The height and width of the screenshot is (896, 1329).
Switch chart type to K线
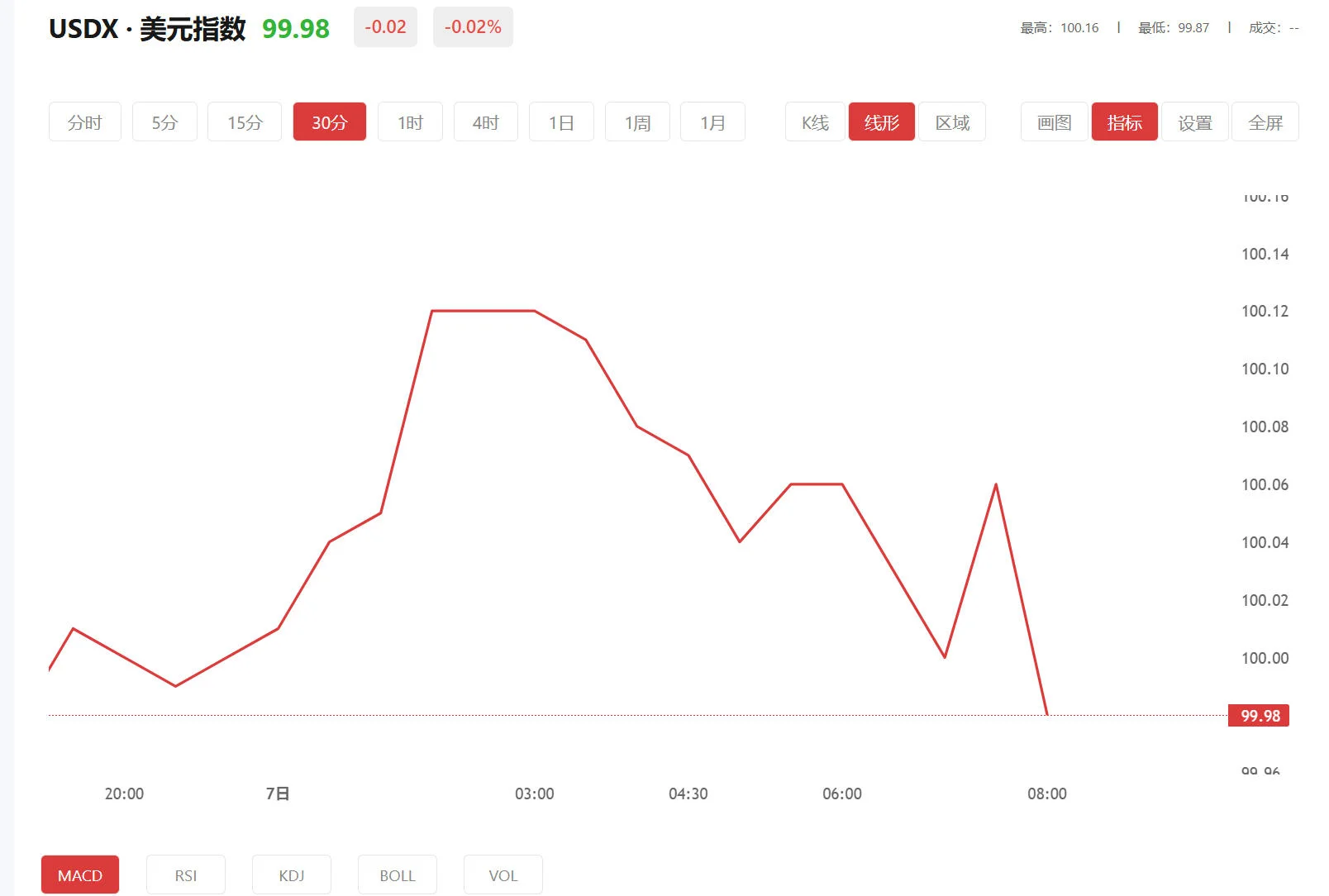click(x=815, y=122)
